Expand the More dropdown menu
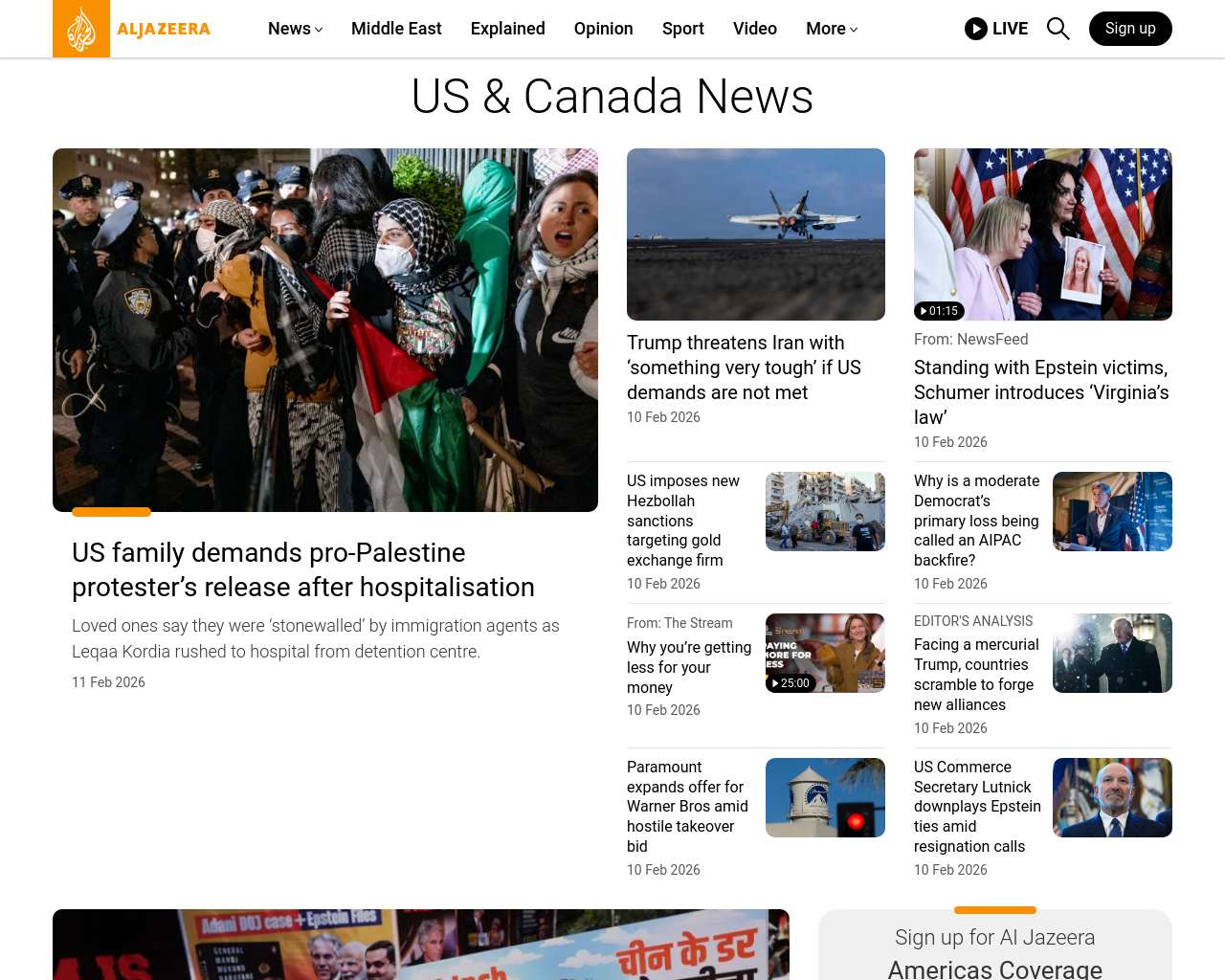Screen dimensions: 1225x980 click(x=832, y=29)
